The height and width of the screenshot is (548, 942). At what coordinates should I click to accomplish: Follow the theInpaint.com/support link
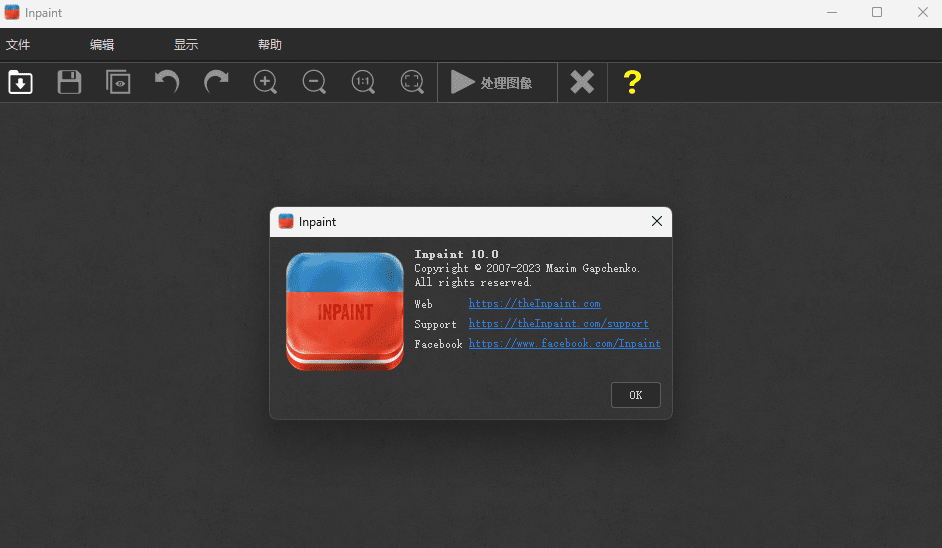(x=558, y=323)
